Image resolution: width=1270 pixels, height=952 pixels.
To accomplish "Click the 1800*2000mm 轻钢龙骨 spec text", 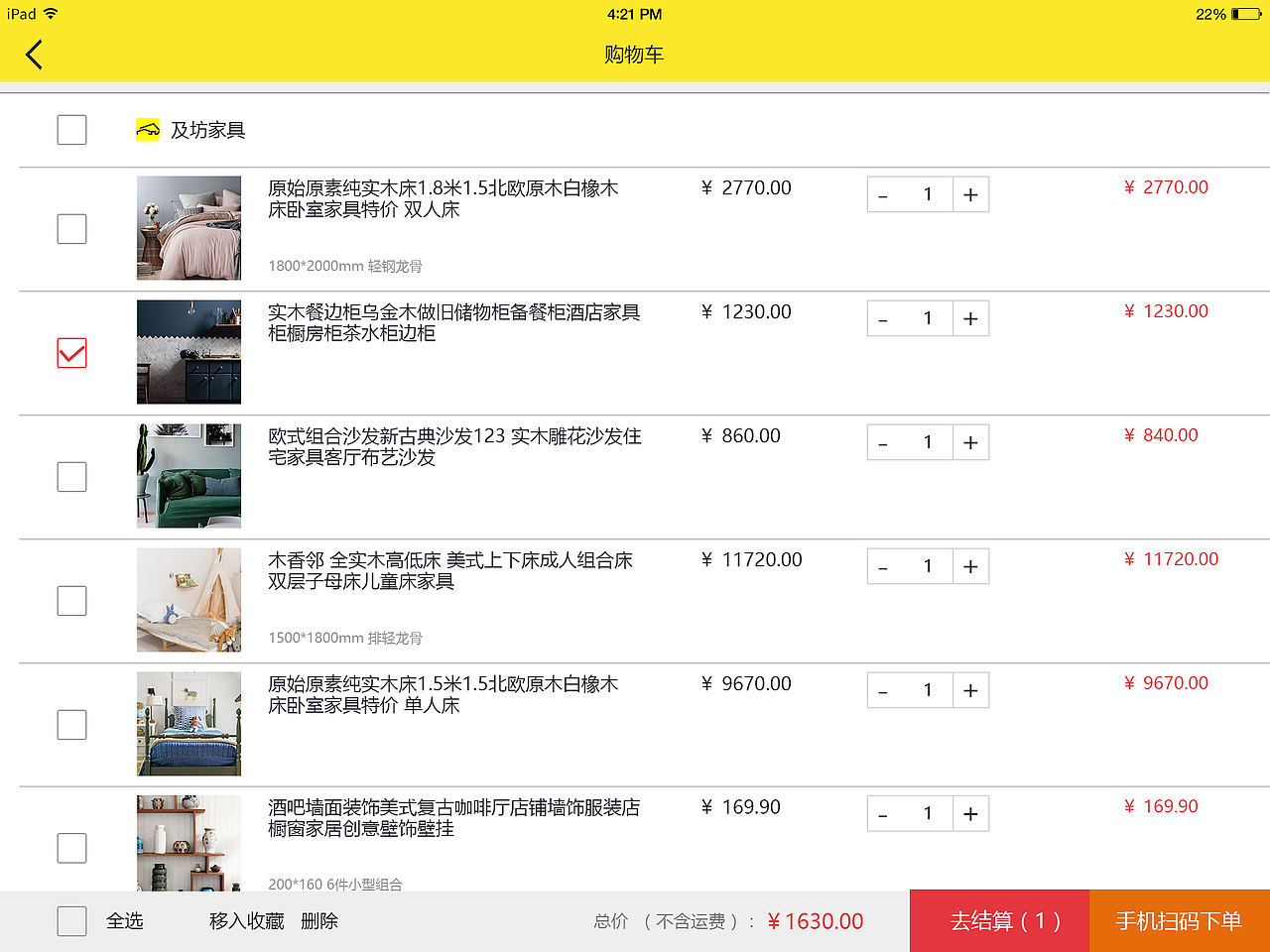I will 345,266.
